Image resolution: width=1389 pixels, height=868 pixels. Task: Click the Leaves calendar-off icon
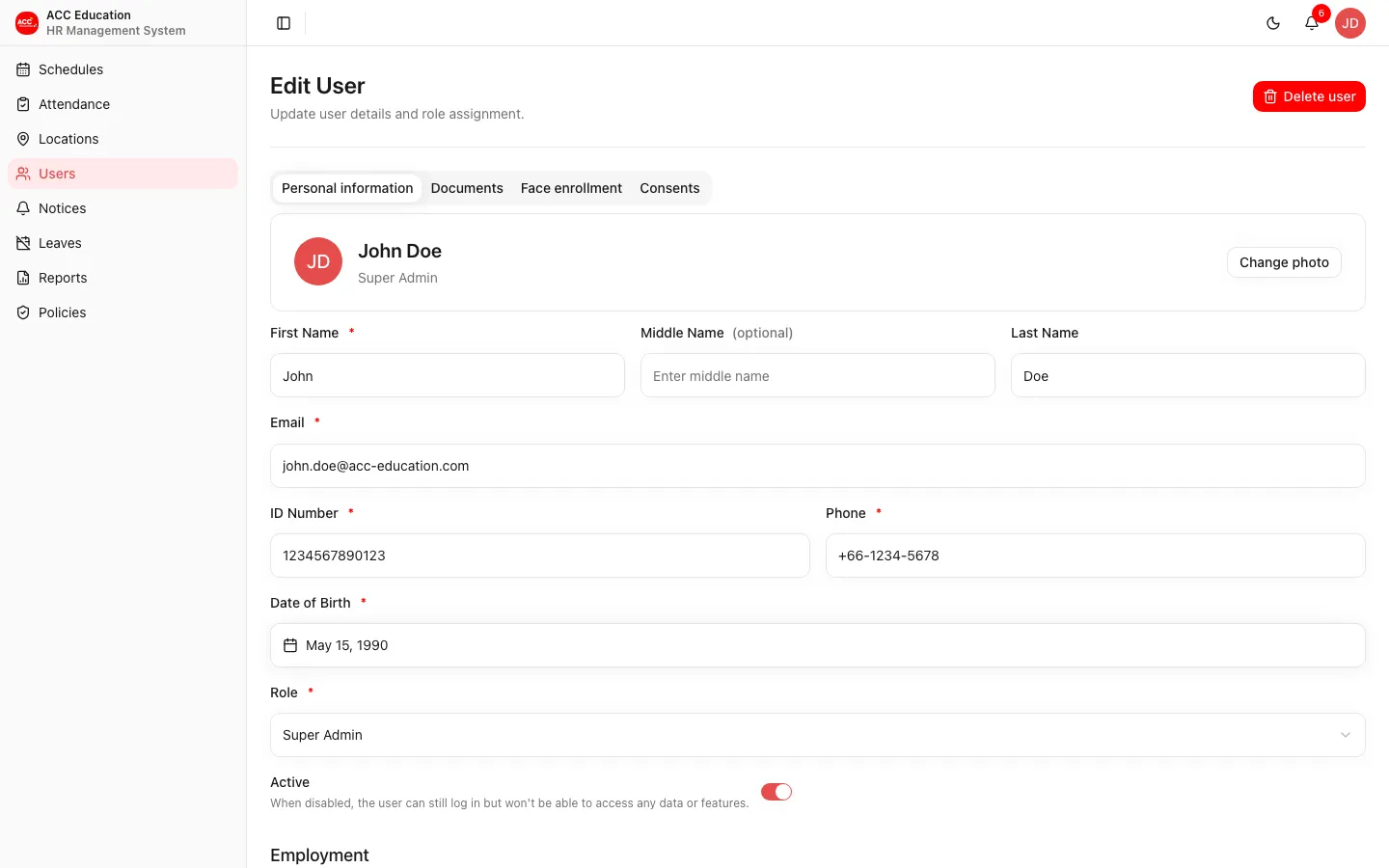(23, 243)
